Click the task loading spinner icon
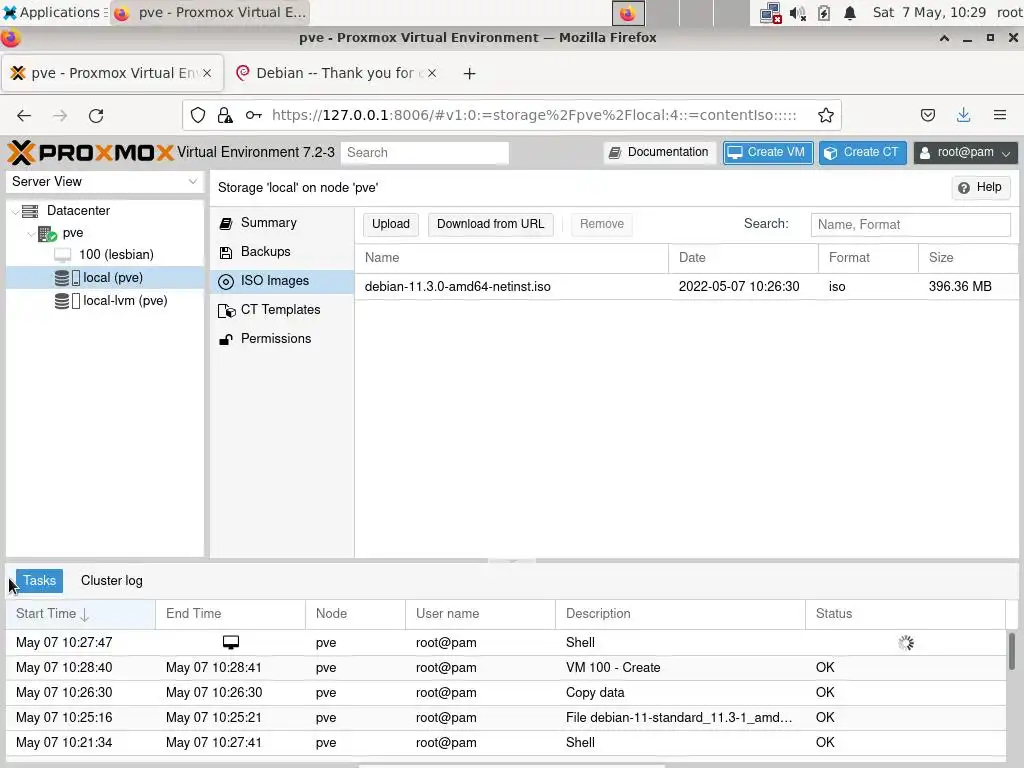The image size is (1024, 768). point(906,643)
